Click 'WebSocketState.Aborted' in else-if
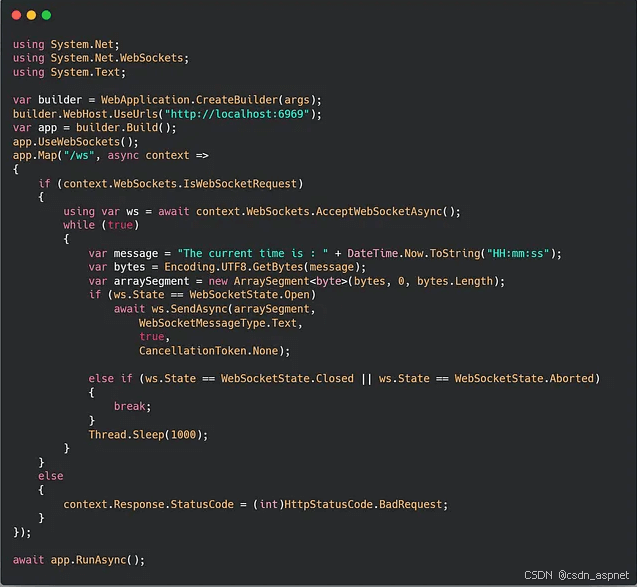Viewport: 637px width, 587px height. pyautogui.click(x=524, y=379)
